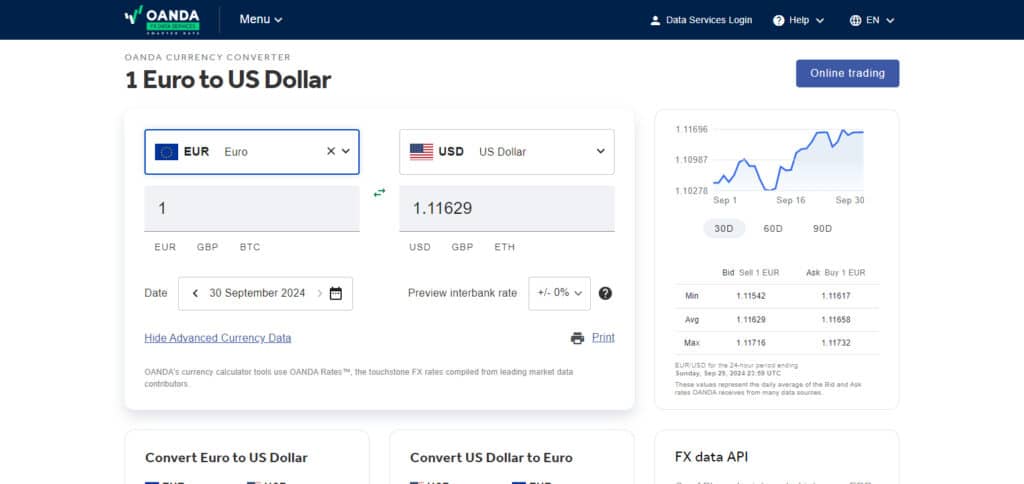Viewport: 1024px width, 484px height.
Task: Click the Sep 16 chart axis label
Action: (x=791, y=201)
